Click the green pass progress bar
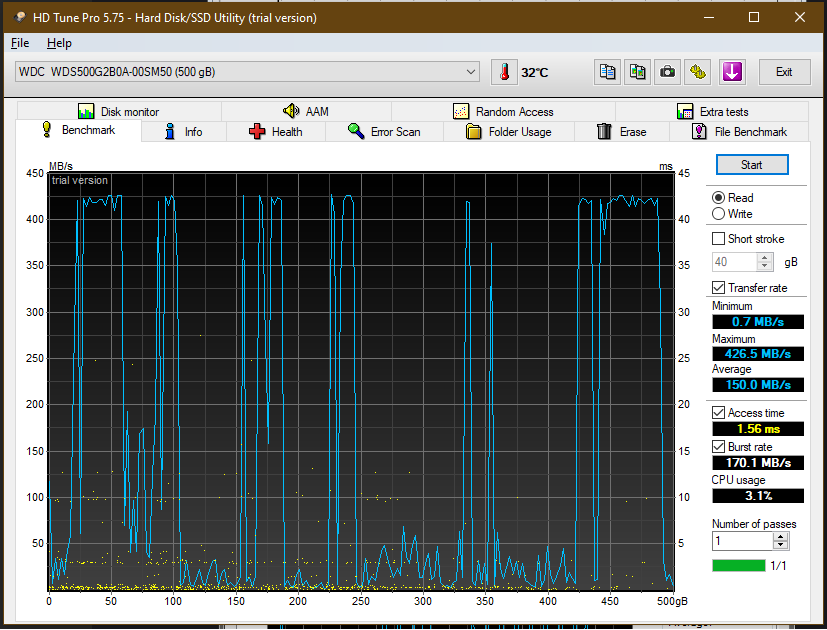The height and width of the screenshot is (630, 827). click(x=738, y=565)
